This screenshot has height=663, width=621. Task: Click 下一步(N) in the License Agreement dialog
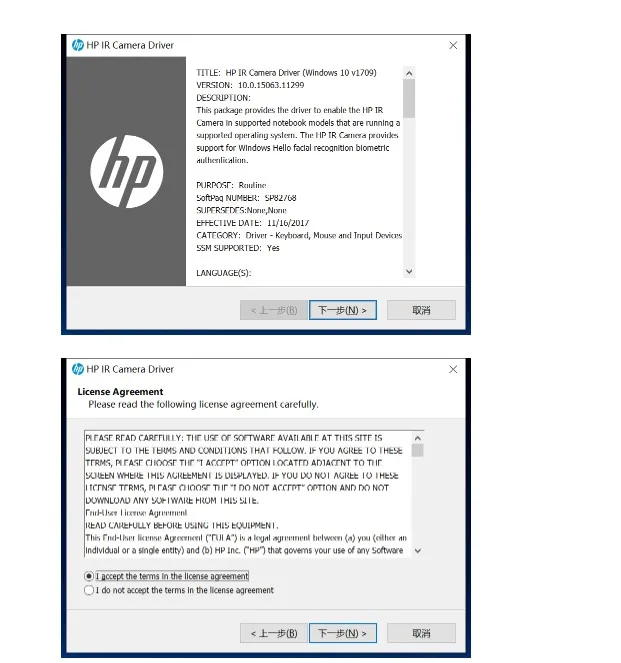(x=343, y=633)
